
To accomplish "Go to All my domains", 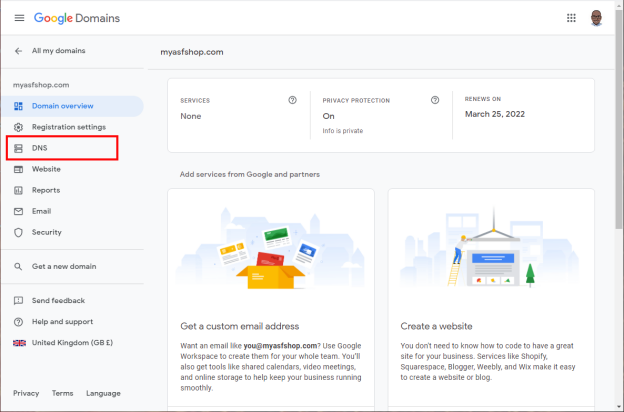I will point(58,51).
